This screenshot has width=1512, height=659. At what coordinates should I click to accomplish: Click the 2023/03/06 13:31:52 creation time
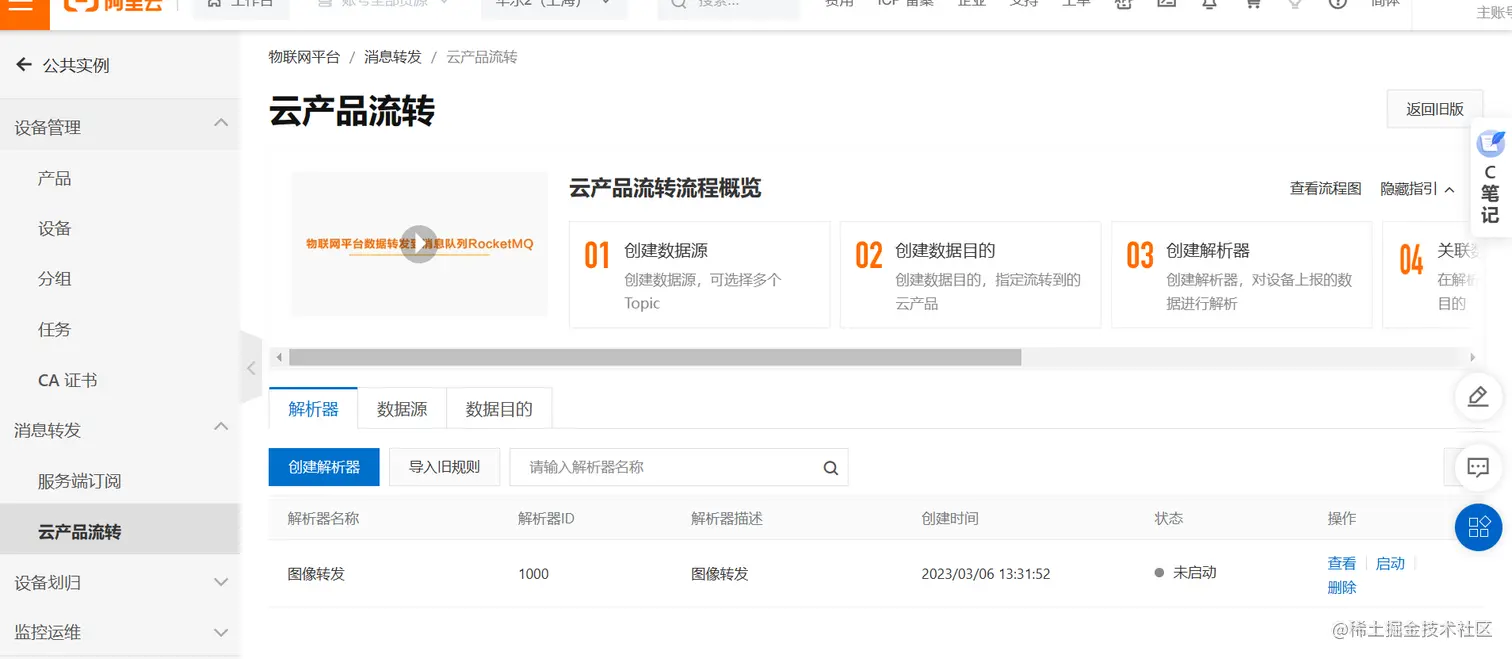[x=985, y=574]
